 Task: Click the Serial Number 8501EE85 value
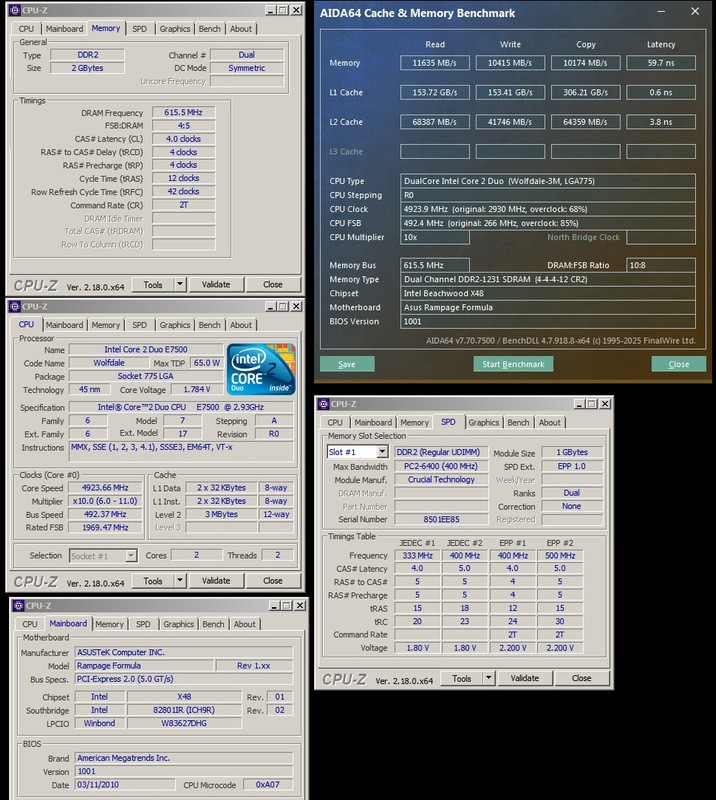point(441,519)
